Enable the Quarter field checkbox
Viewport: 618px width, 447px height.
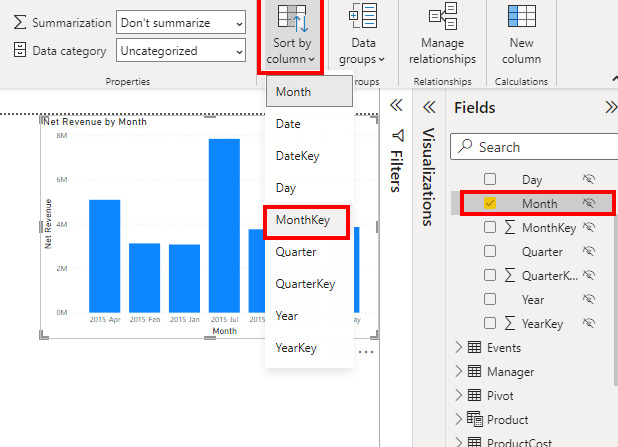coord(490,251)
